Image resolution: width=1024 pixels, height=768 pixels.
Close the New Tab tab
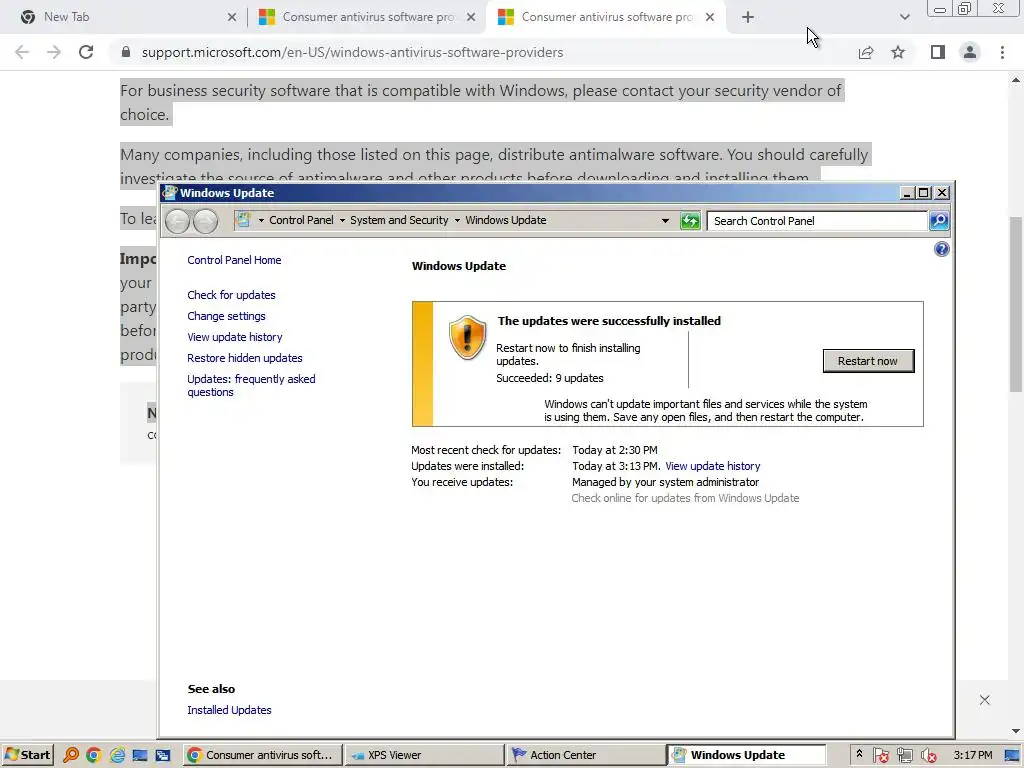point(232,18)
